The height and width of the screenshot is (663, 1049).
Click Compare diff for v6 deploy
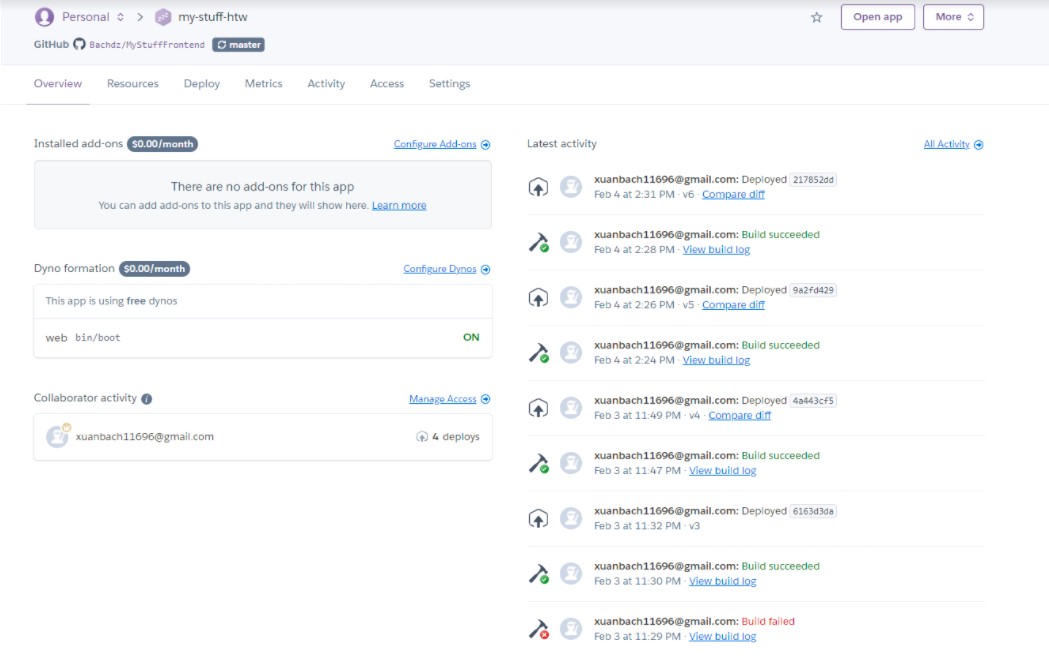click(733, 194)
